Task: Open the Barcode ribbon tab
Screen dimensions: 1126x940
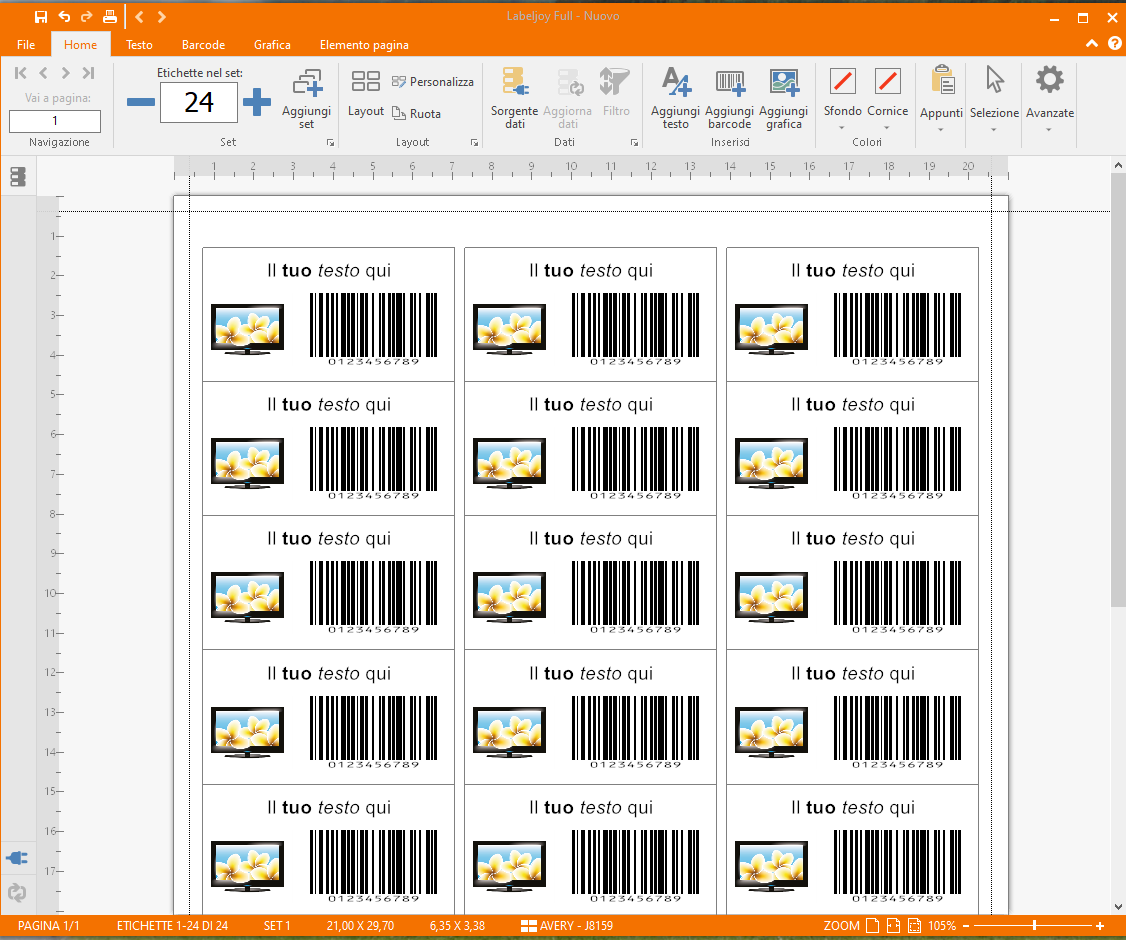Action: point(203,45)
